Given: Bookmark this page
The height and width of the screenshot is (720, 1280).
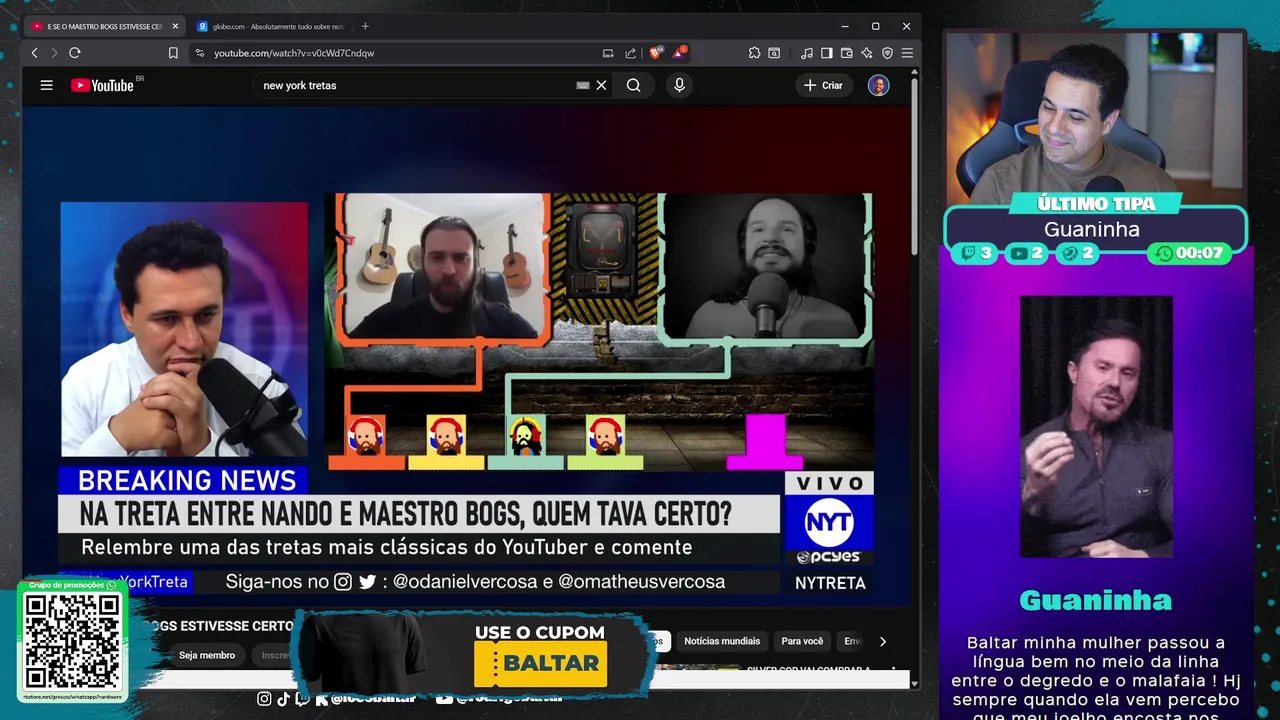Looking at the screenshot, I should click(173, 53).
